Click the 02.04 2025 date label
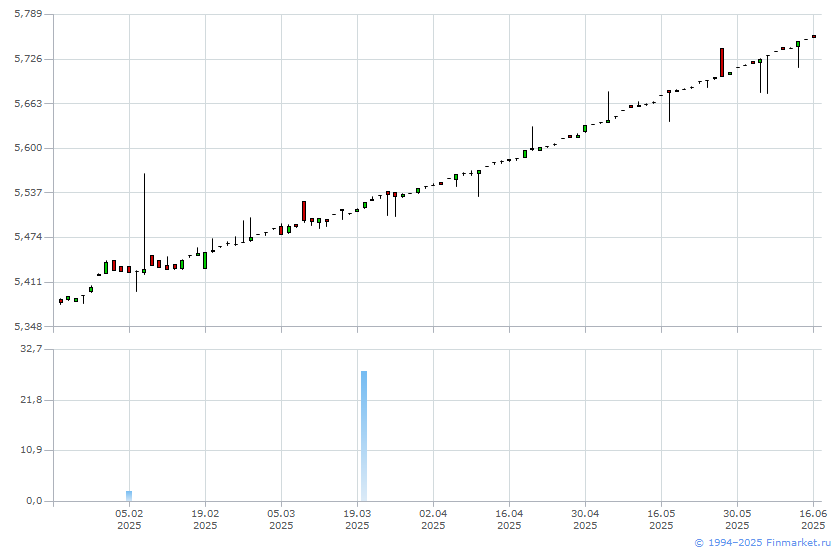 pyautogui.click(x=433, y=519)
